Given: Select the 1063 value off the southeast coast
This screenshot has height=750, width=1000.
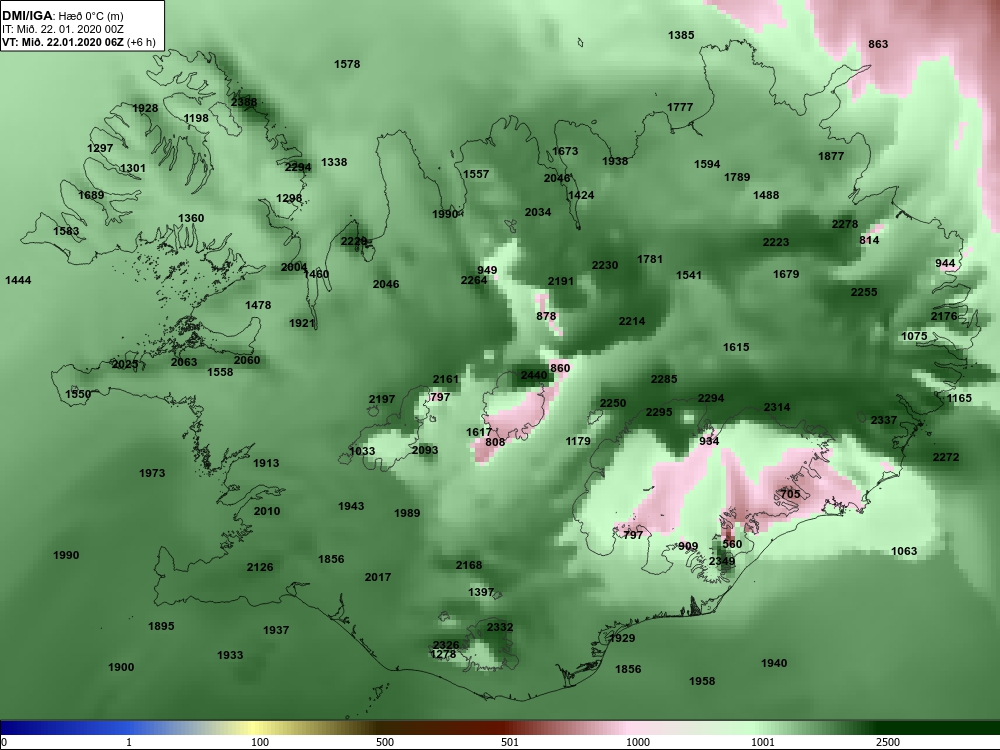Looking at the screenshot, I should click(x=904, y=552).
